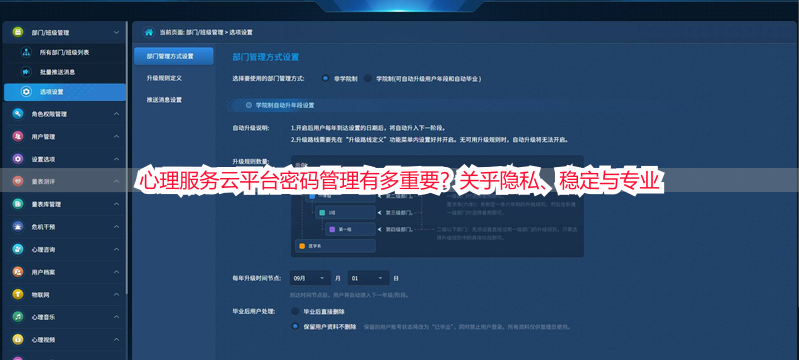799x360 pixels.
Task: Click the 1班 department node
Action: coord(345,213)
